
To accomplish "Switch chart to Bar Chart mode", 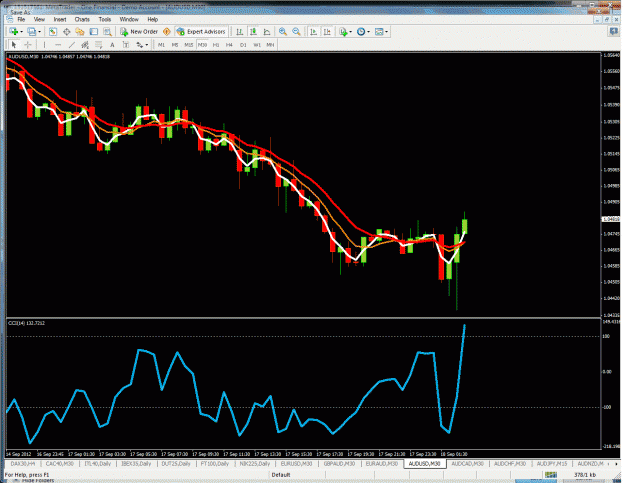I will [240, 32].
